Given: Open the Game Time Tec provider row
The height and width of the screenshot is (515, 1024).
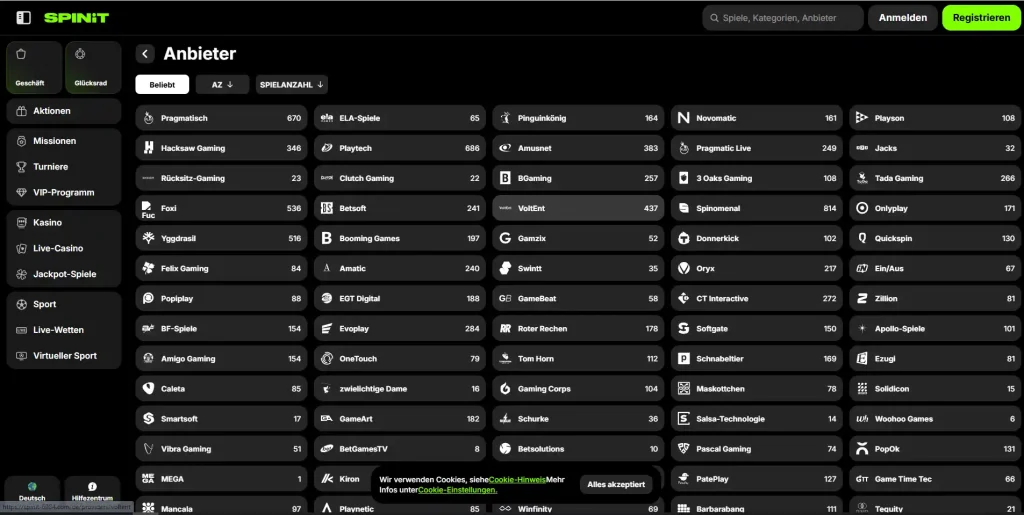Looking at the screenshot, I should click(935, 478).
